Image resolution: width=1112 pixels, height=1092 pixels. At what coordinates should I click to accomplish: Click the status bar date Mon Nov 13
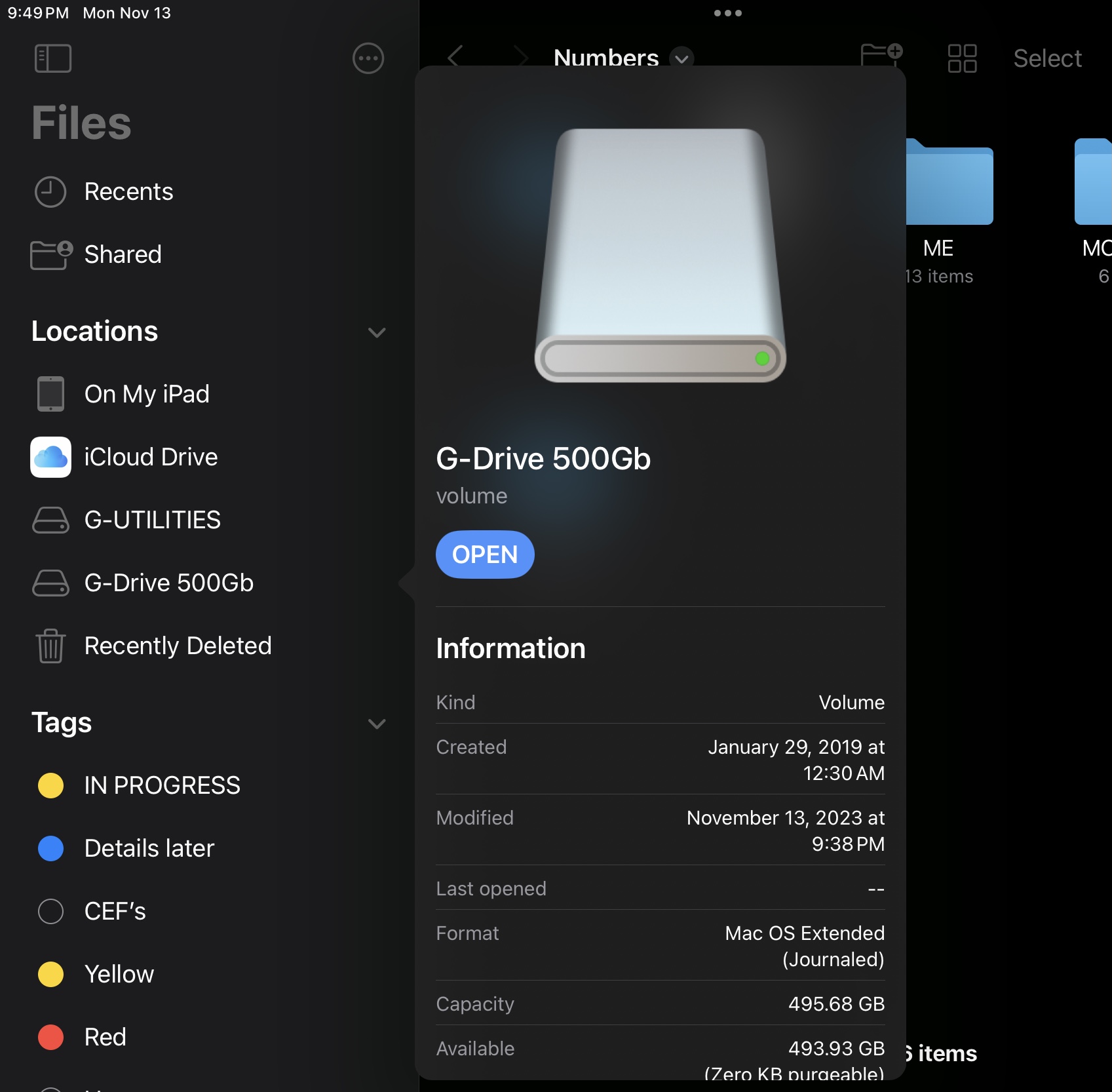(126, 13)
